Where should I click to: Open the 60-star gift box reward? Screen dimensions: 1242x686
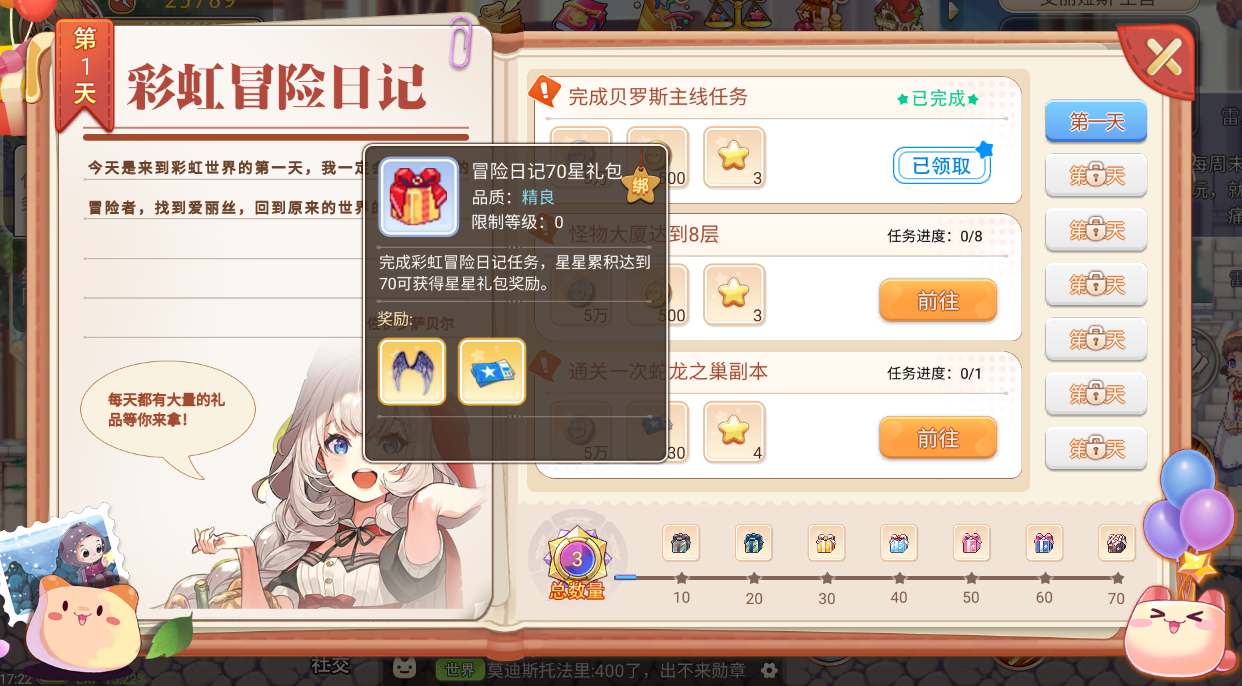pos(1044,543)
